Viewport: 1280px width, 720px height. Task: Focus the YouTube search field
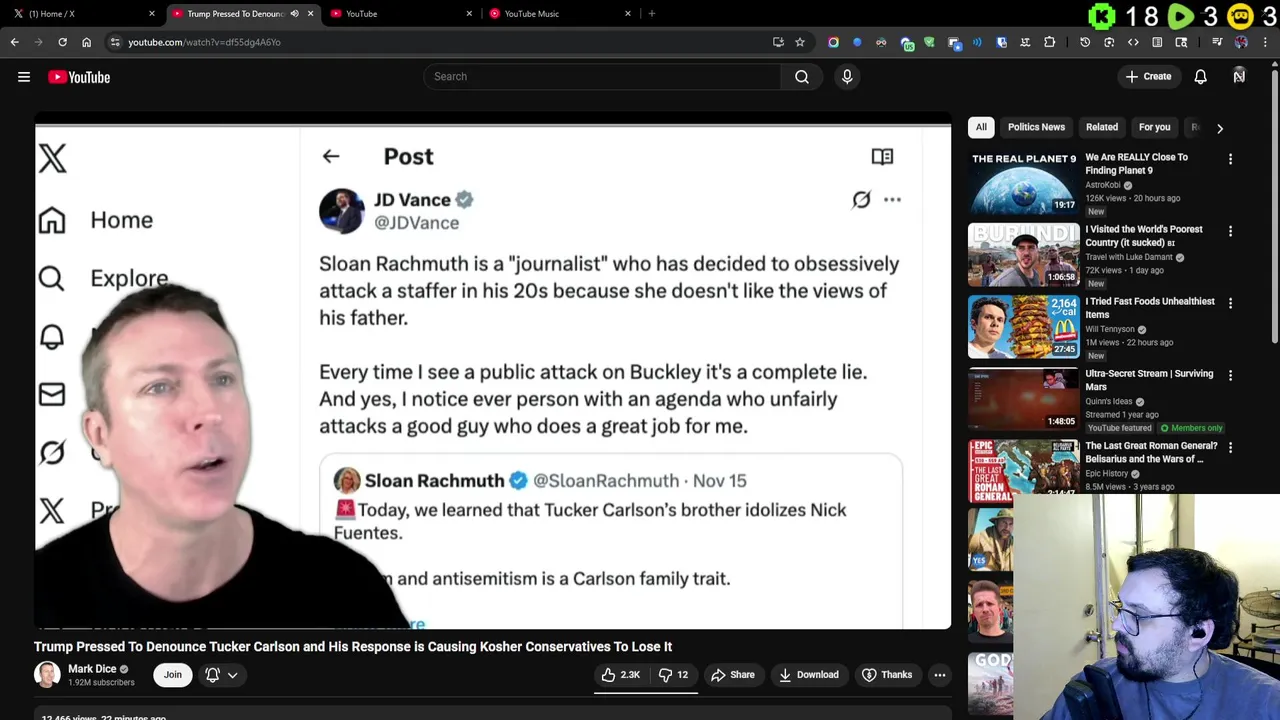click(x=602, y=77)
